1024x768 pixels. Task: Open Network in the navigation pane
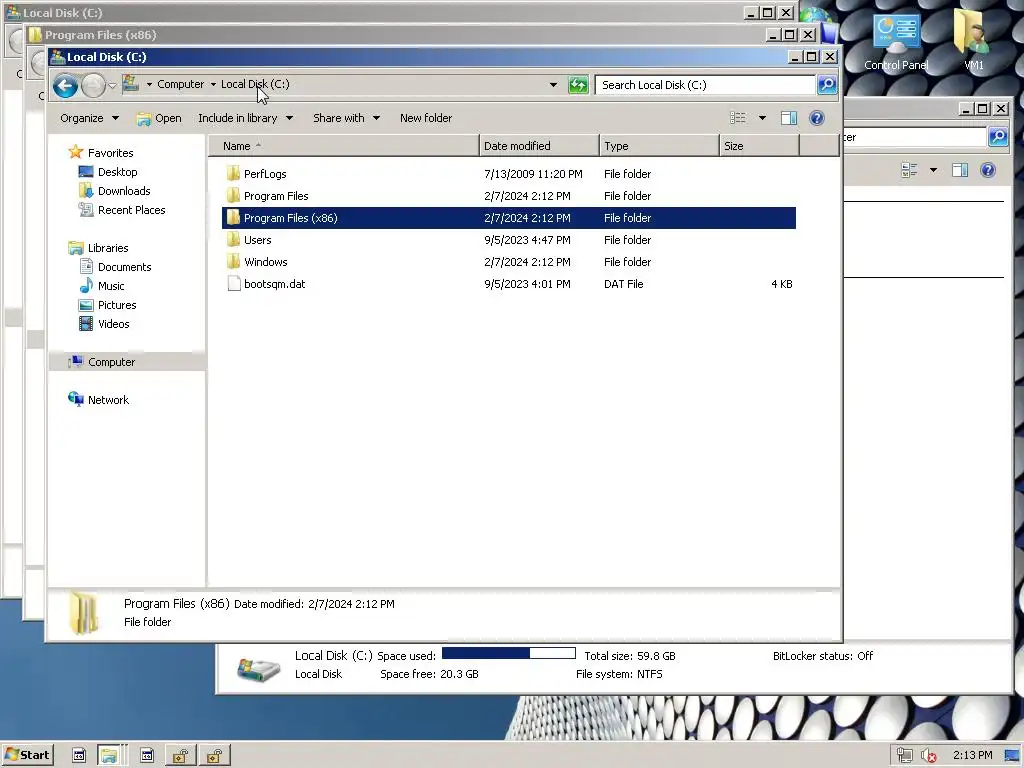tap(108, 400)
